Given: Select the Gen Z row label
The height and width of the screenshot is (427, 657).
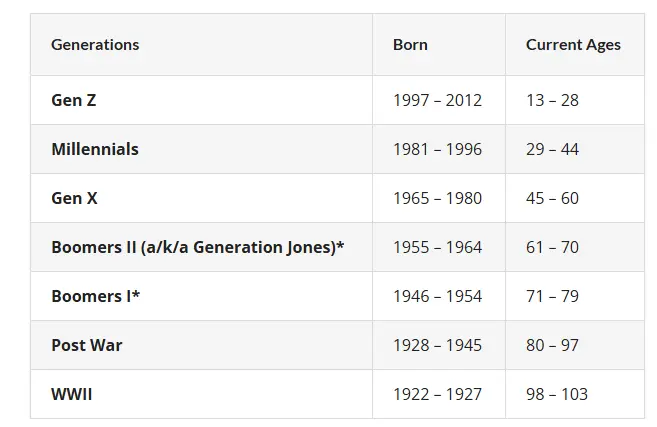Looking at the screenshot, I should [74, 100].
